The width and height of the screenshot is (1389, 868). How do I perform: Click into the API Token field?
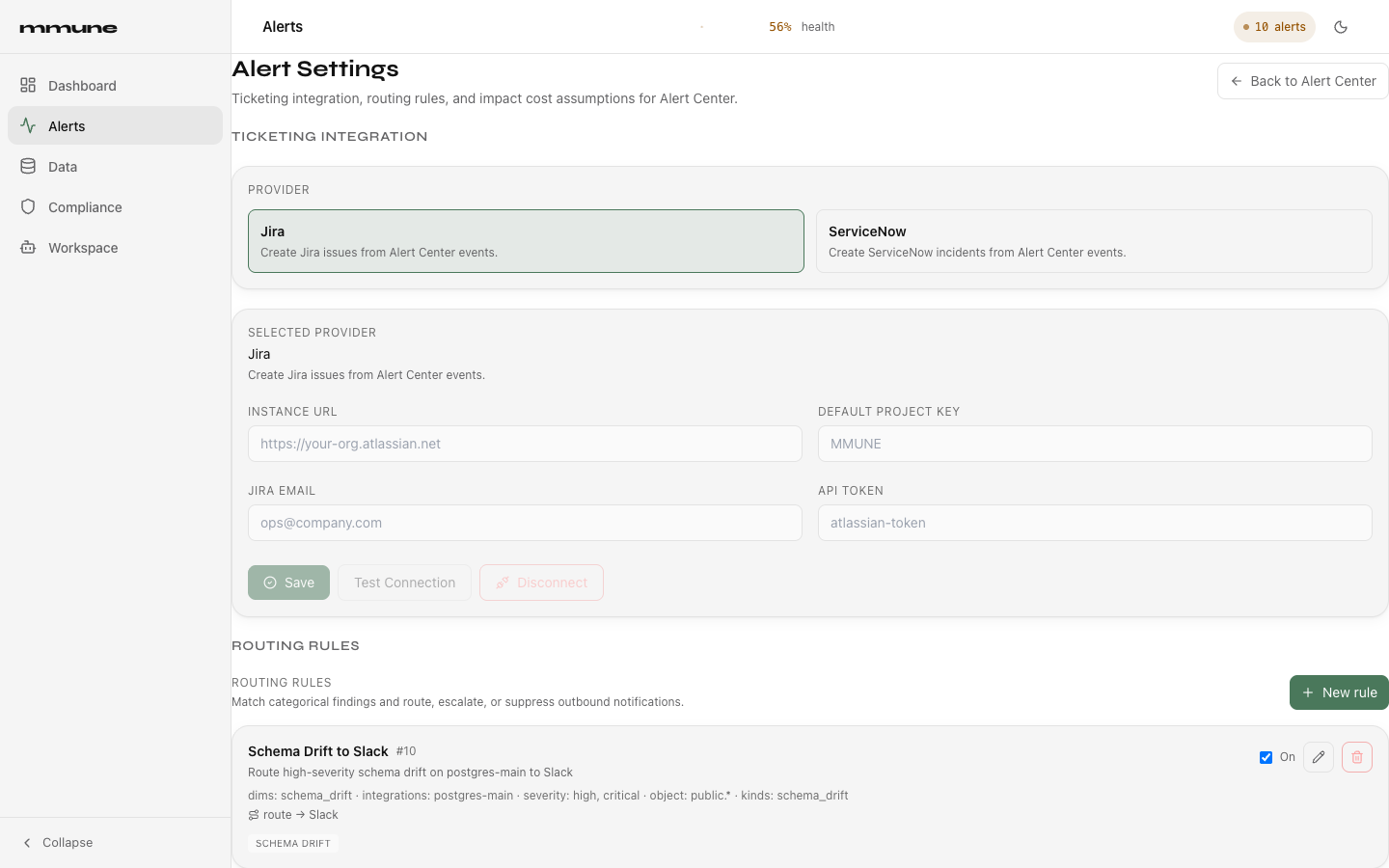pyautogui.click(x=1095, y=523)
